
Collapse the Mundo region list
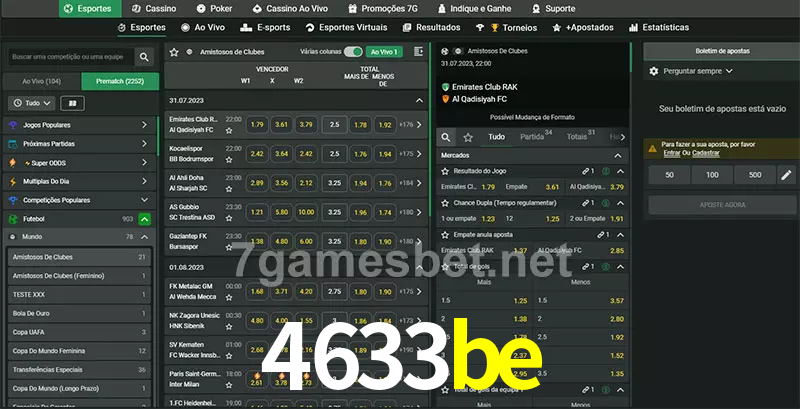click(x=144, y=237)
